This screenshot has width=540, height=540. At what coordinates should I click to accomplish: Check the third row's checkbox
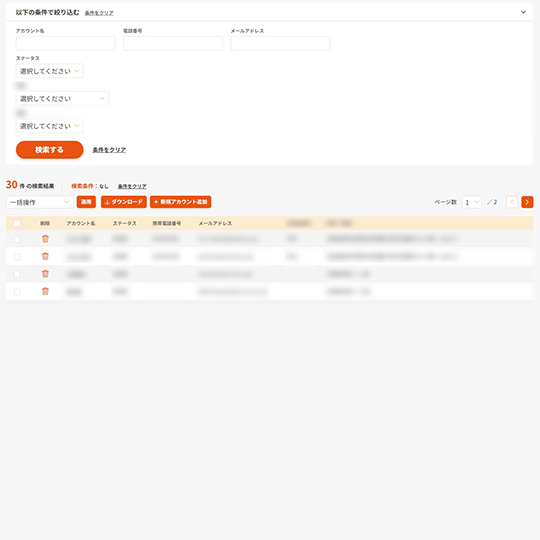click(17, 274)
